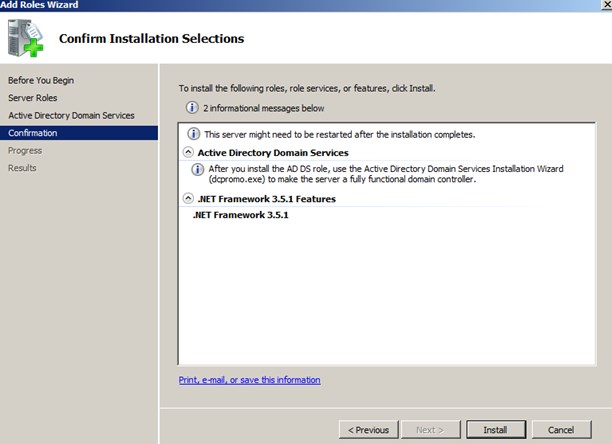612x444 pixels.
Task: Click the info icon beside '2 informational messages below'
Action: pos(192,107)
